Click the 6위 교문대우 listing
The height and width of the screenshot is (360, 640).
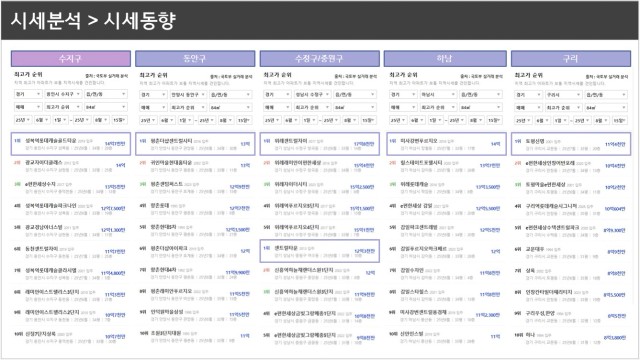click(571, 251)
